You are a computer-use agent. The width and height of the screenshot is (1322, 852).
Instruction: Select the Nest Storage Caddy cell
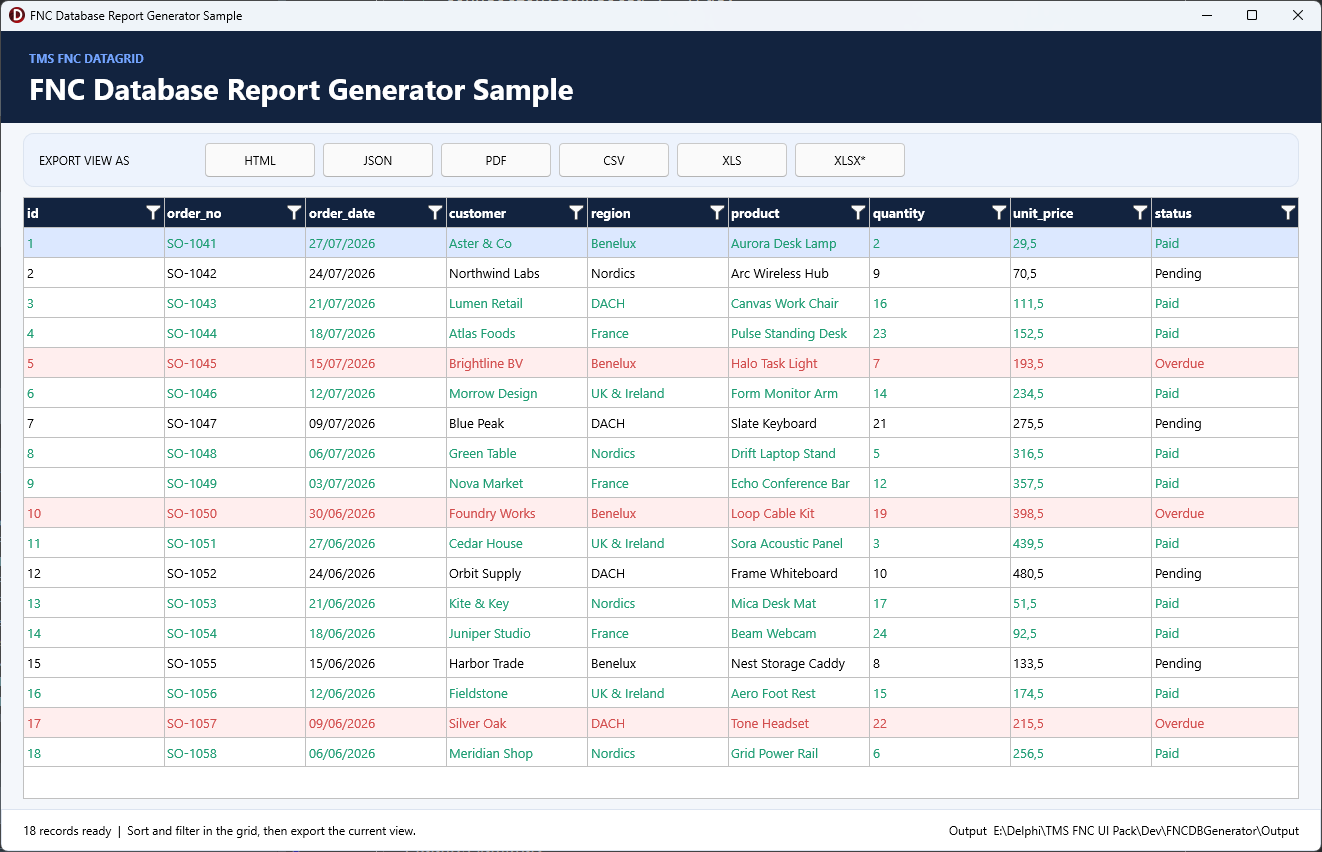(x=799, y=663)
